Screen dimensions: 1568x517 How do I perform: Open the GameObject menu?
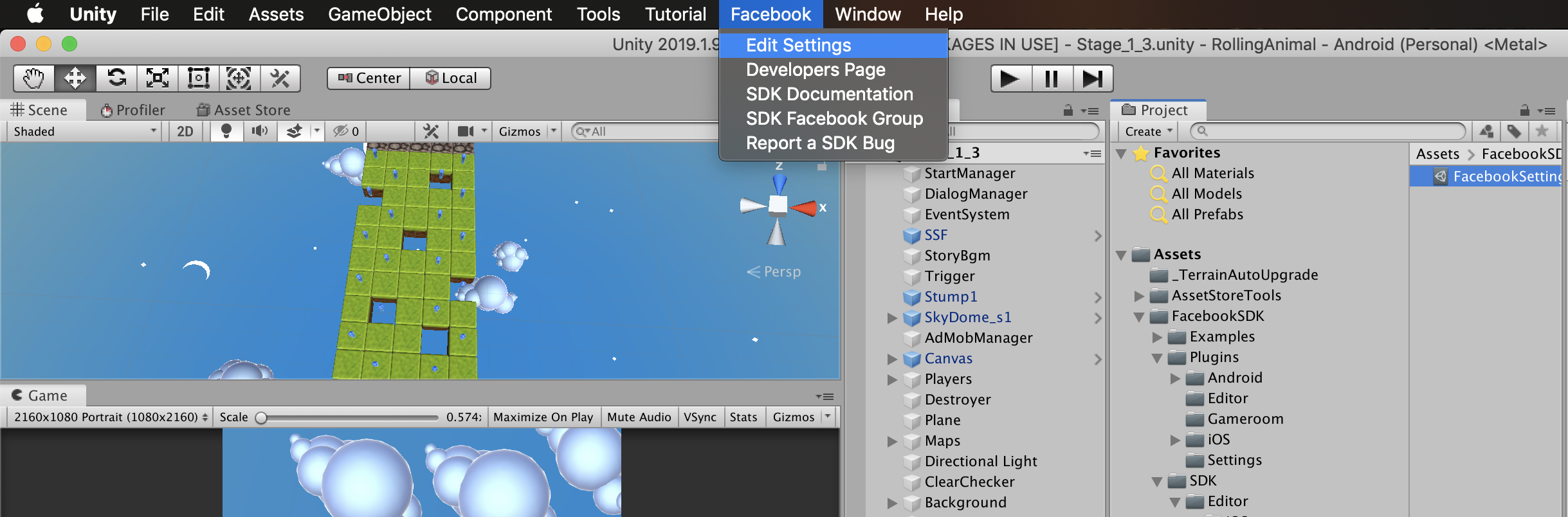click(x=379, y=14)
